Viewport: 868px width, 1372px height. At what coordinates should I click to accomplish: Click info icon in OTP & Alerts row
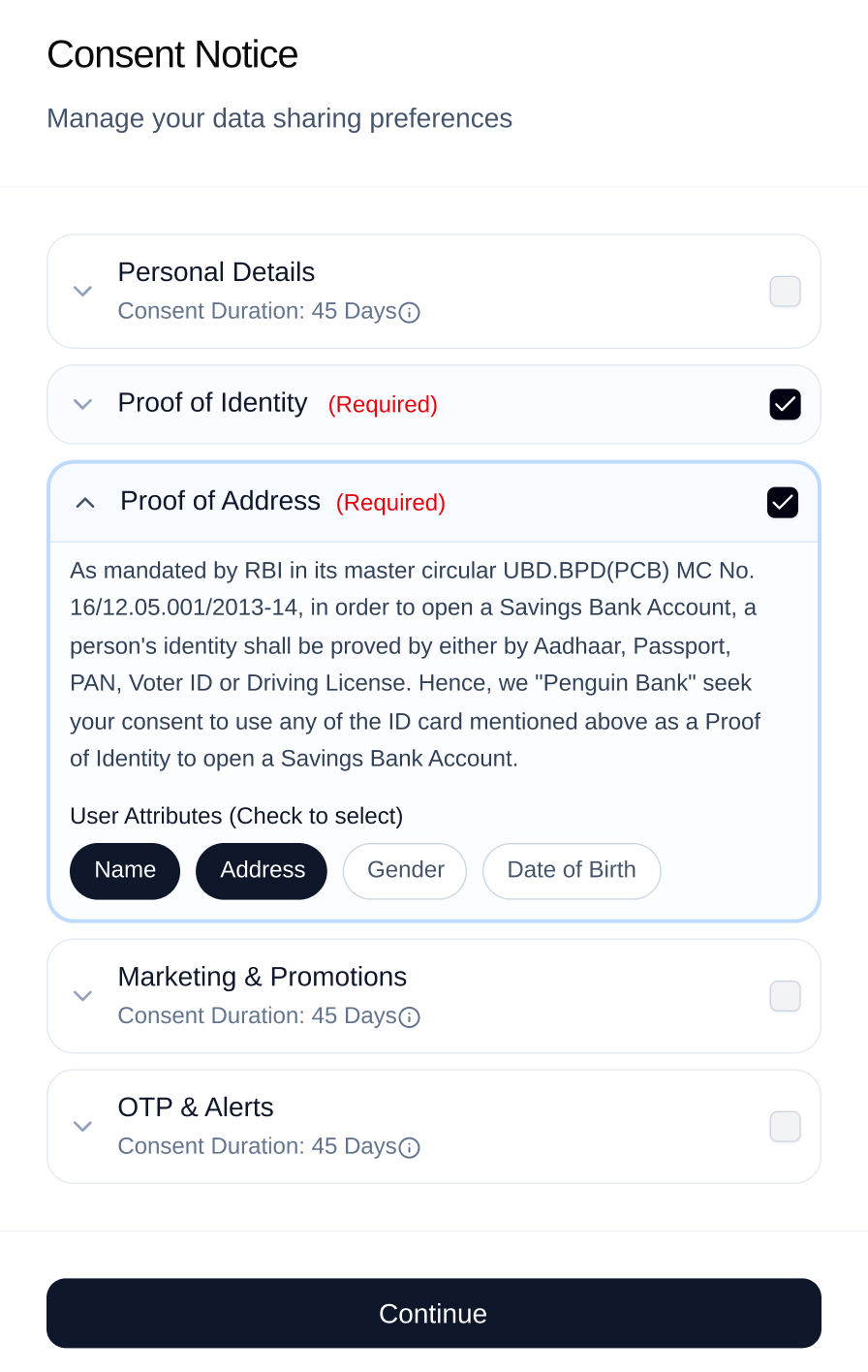[x=410, y=1147]
